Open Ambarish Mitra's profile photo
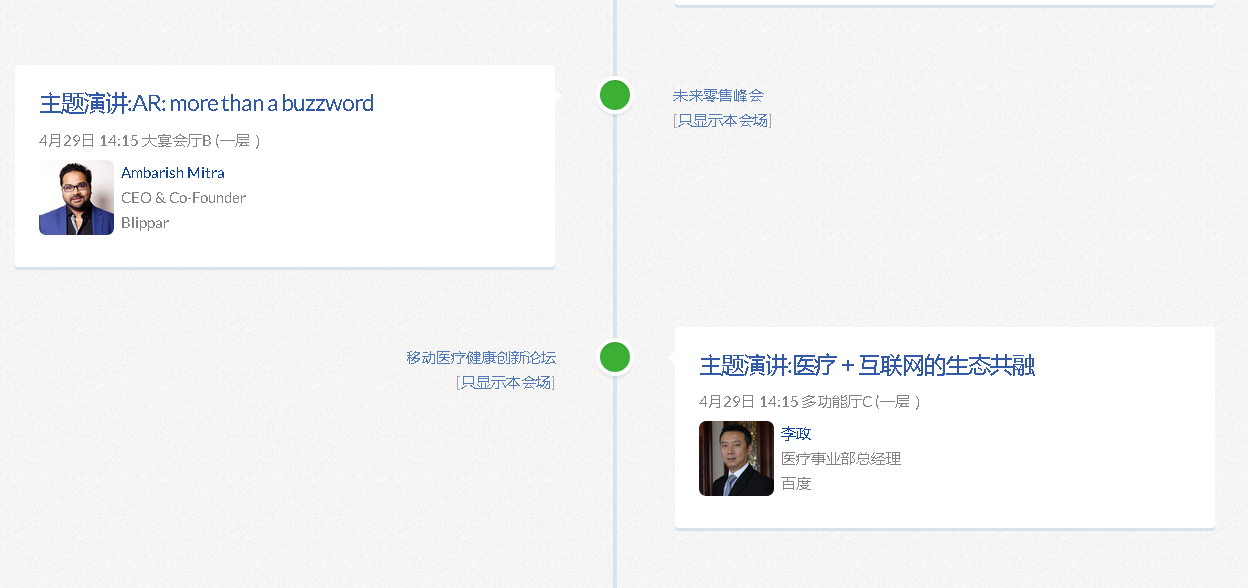1248x588 pixels. (x=76, y=198)
